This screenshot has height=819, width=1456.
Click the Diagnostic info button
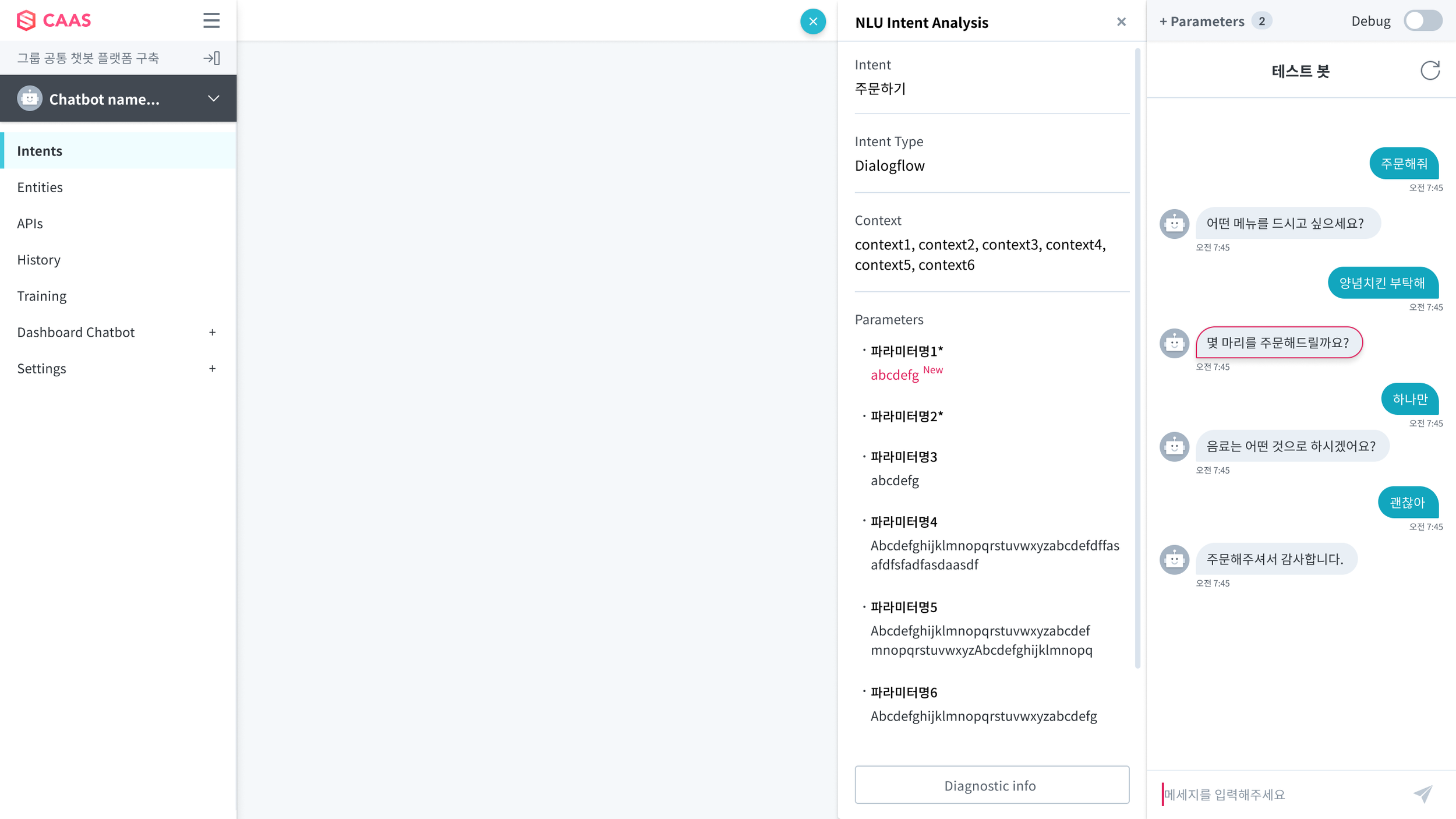pyautogui.click(x=991, y=785)
